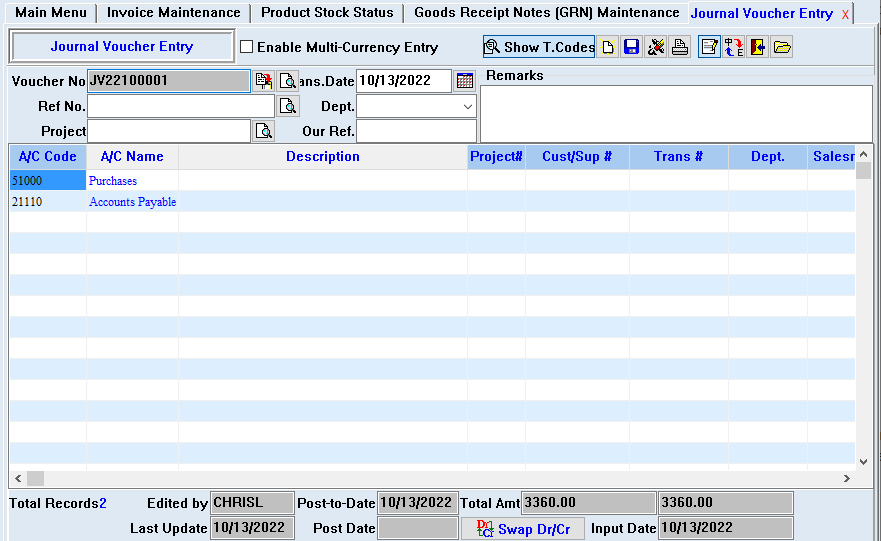Click the new voucher blank page icon
Screen dimensions: 881x541
pos(607,47)
